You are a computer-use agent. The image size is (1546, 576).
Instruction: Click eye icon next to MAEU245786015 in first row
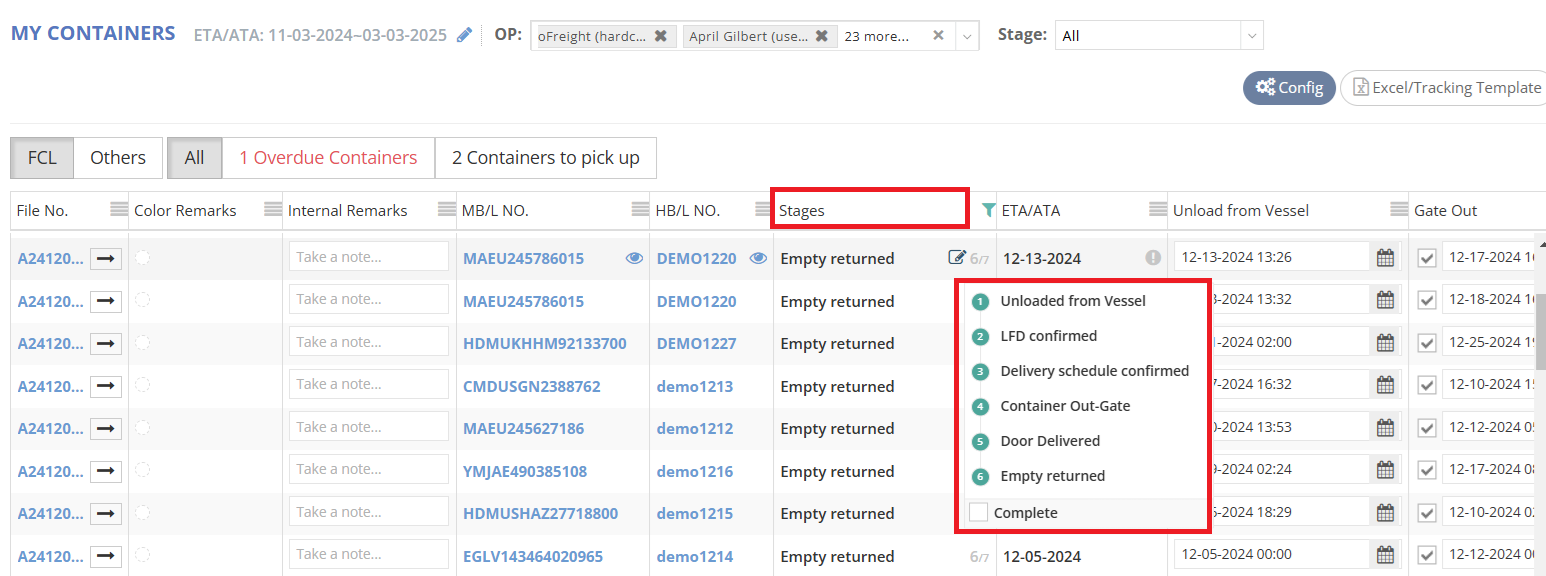(x=634, y=258)
